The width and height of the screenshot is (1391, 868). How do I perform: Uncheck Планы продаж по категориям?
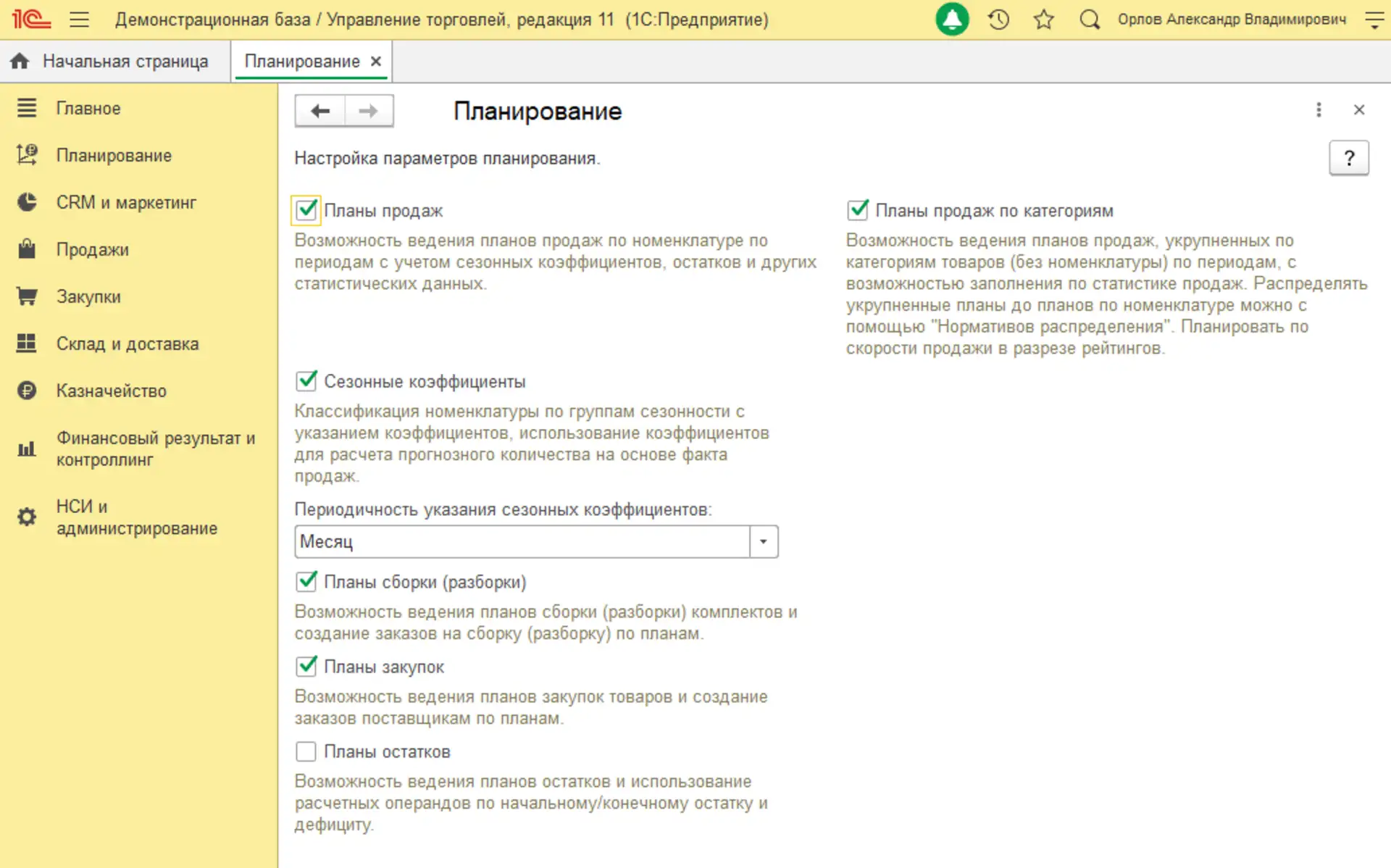pos(858,210)
